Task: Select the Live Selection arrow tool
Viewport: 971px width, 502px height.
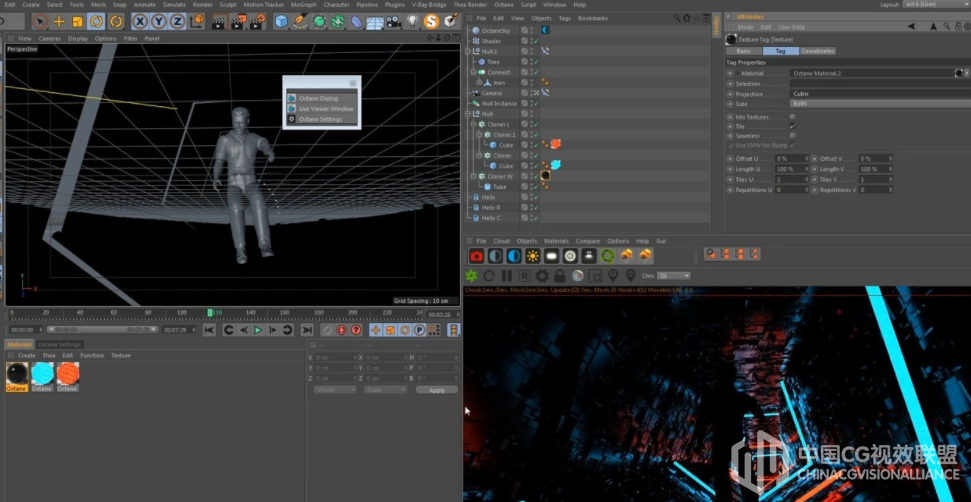Action: 40,22
